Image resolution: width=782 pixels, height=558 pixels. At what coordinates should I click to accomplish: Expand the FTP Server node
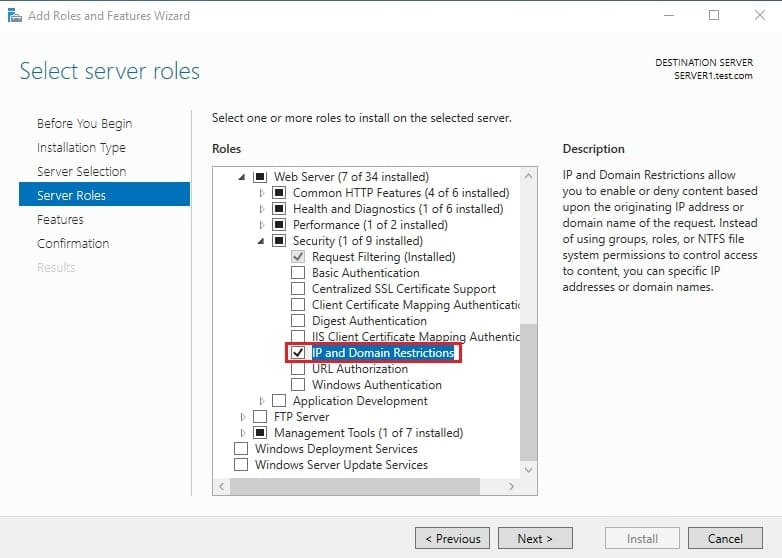(242, 416)
